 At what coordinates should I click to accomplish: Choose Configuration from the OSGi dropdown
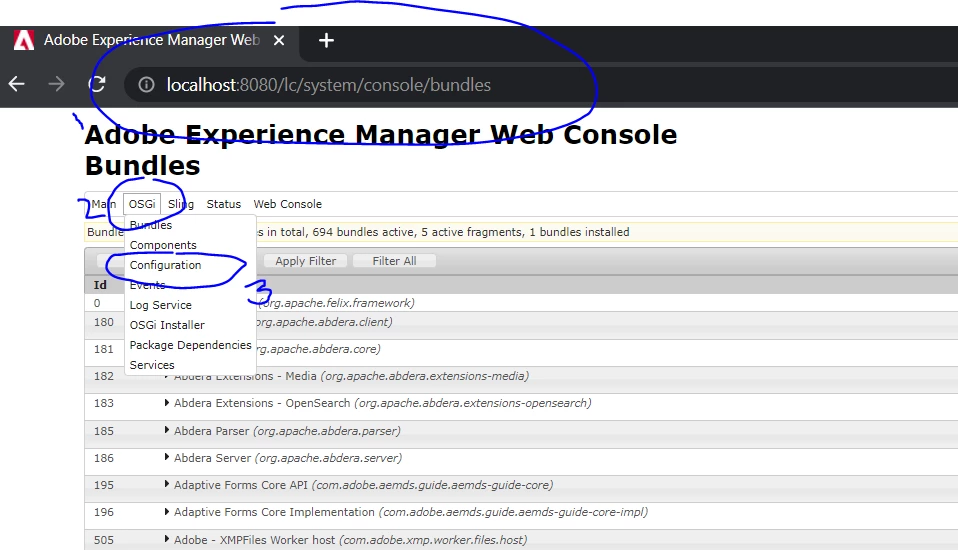pos(165,265)
